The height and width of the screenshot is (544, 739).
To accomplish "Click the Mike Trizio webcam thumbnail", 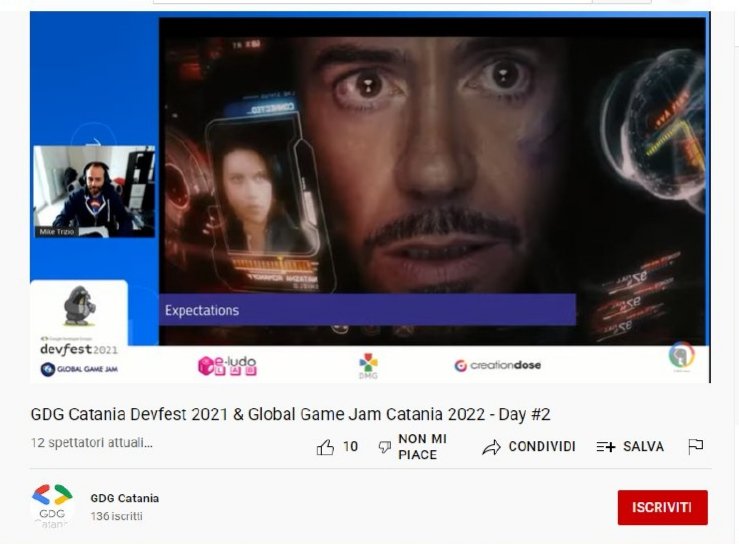I will click(94, 191).
